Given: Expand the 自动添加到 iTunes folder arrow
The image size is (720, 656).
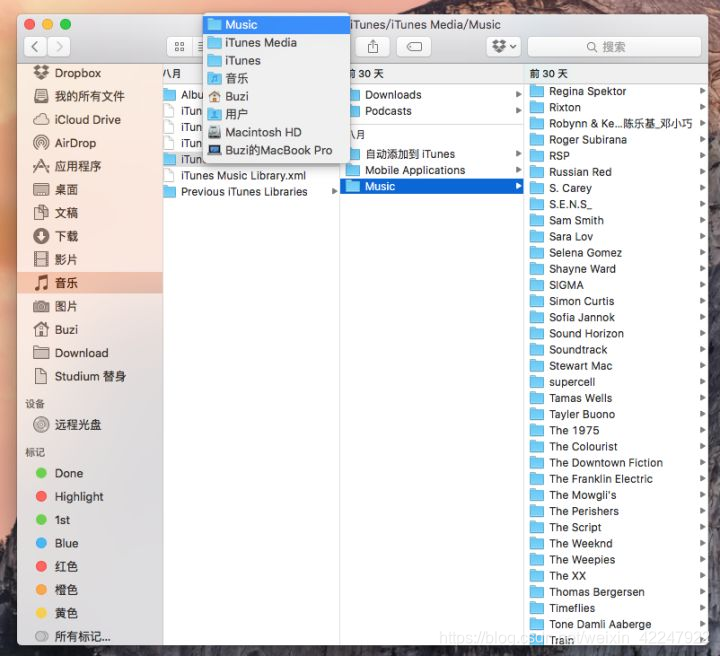Looking at the screenshot, I should tap(518, 154).
